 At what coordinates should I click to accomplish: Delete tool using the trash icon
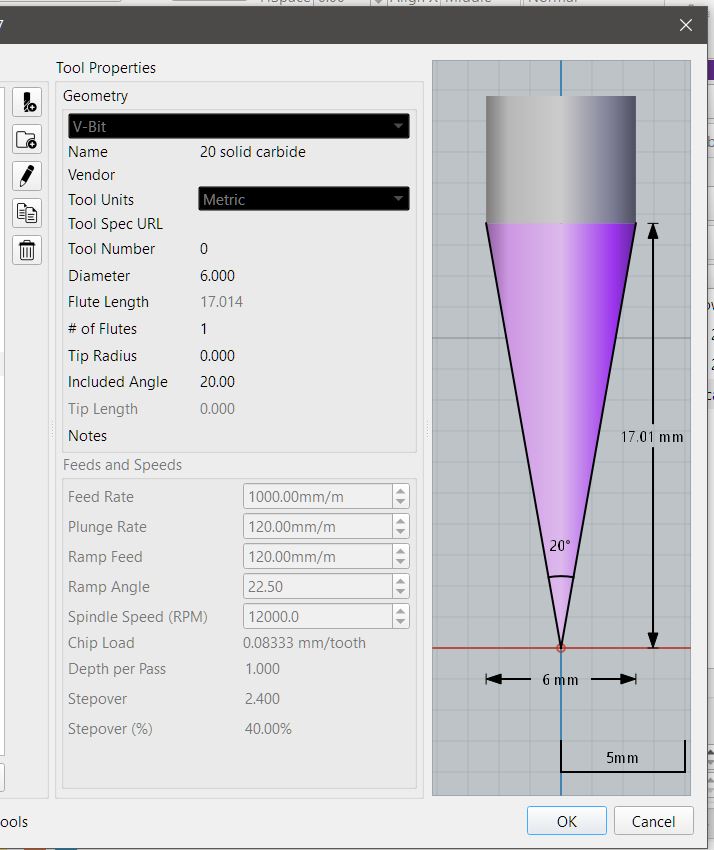pyautogui.click(x=27, y=250)
